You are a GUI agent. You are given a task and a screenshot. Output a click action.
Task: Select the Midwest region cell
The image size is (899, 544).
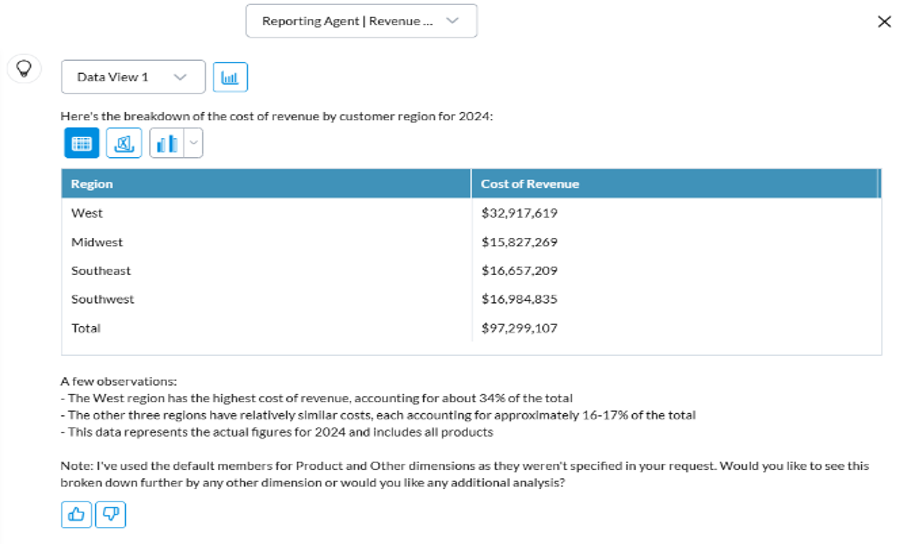pos(97,242)
